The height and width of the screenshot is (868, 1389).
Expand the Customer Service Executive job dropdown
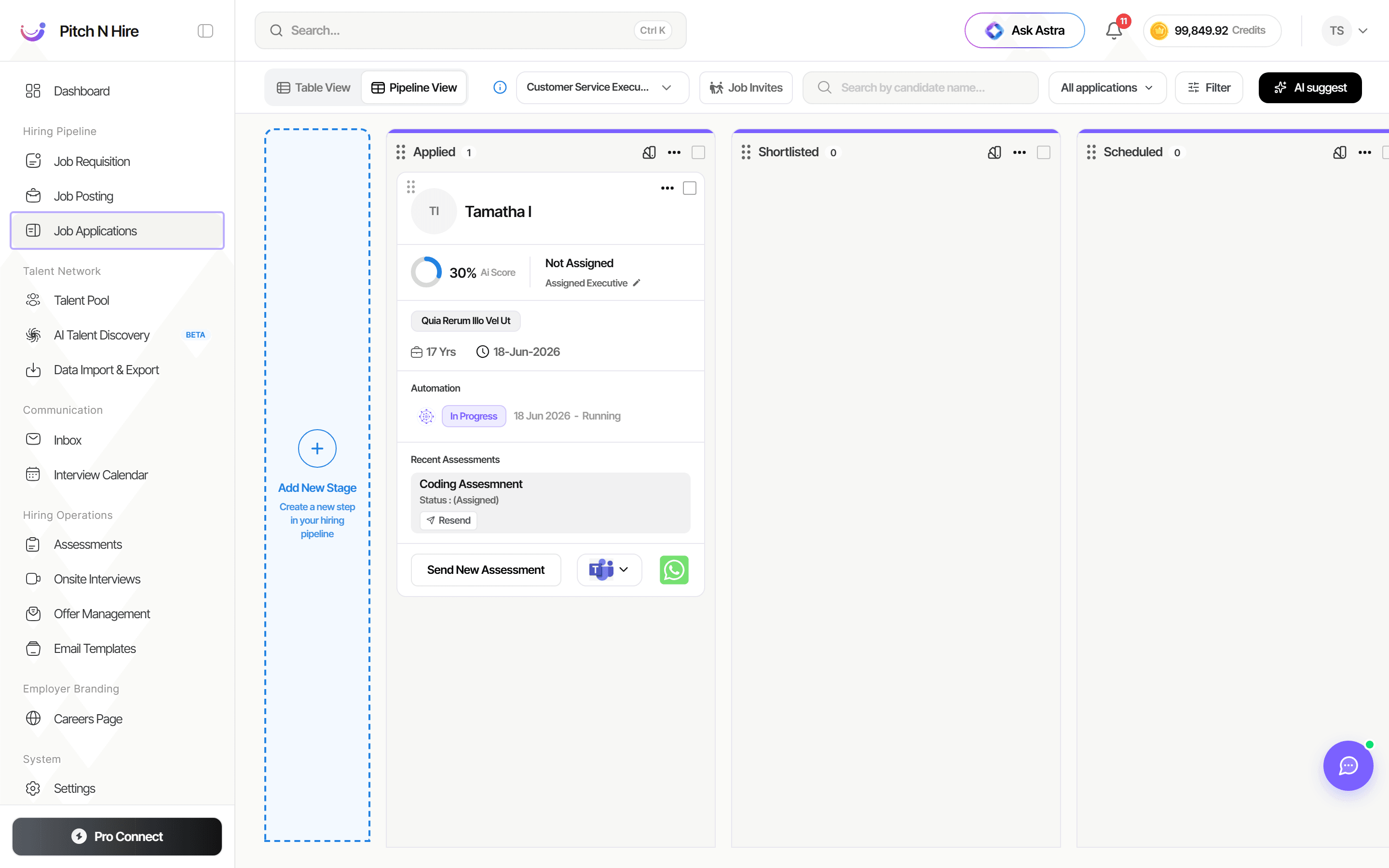(602, 87)
